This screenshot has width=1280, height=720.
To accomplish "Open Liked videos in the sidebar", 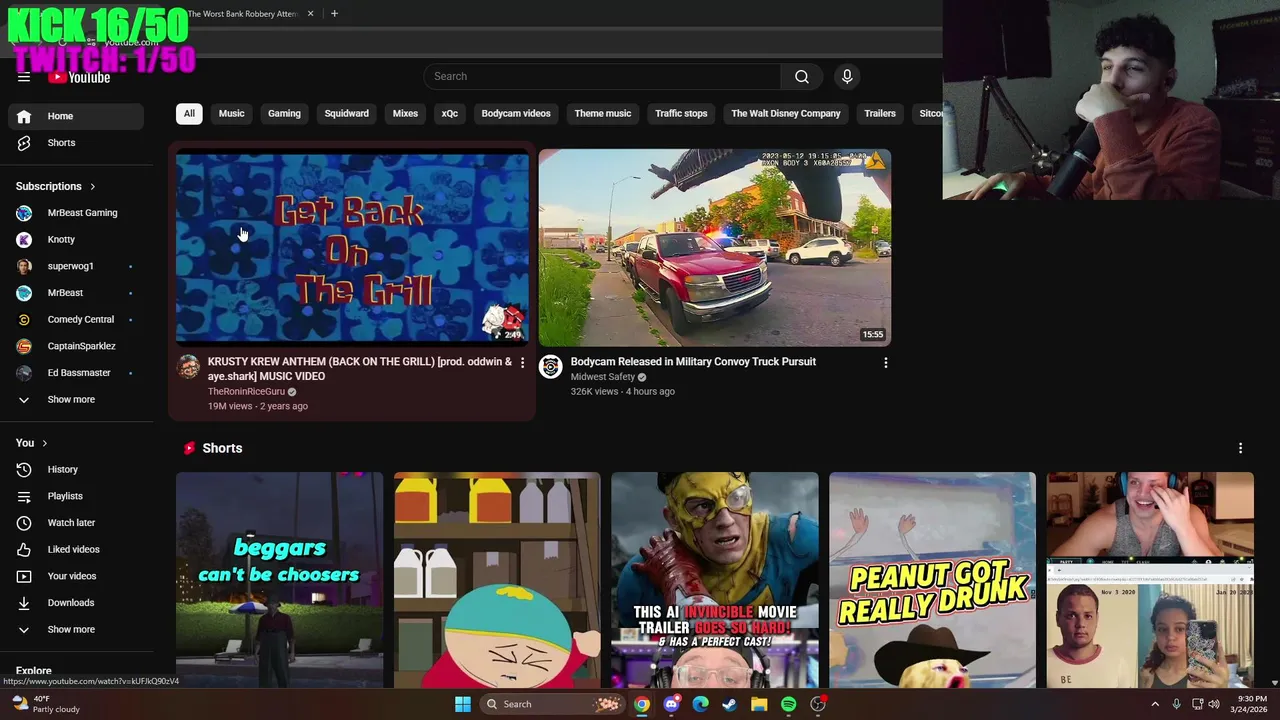I will (76, 549).
